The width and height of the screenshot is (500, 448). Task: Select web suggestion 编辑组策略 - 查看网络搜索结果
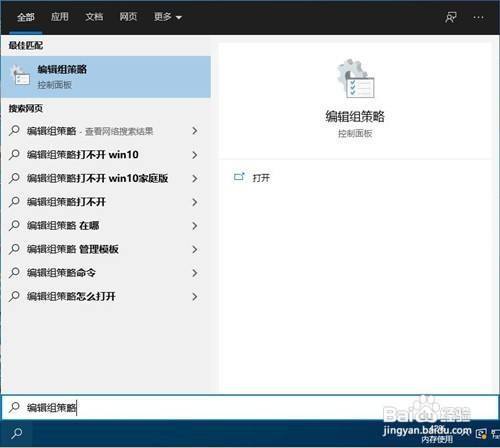[106, 131]
